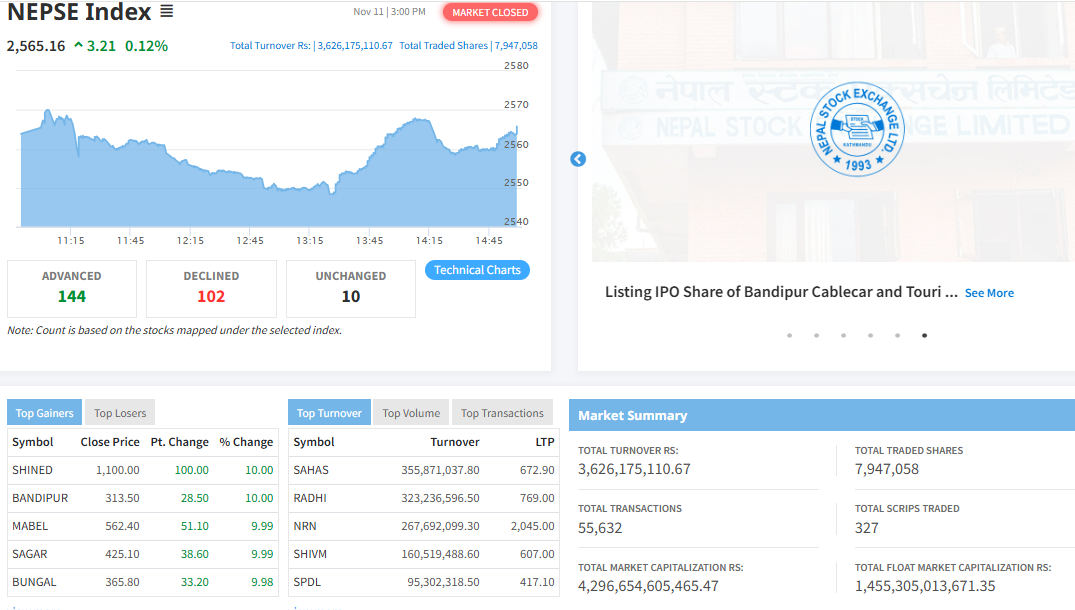Select the Top Gainers tab

[x=45, y=413]
